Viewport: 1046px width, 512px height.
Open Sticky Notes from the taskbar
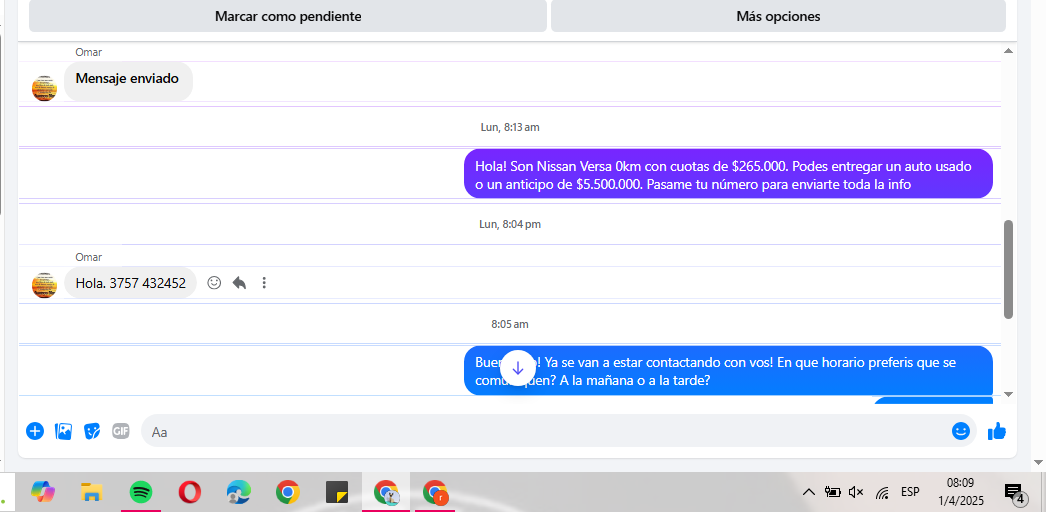337,493
